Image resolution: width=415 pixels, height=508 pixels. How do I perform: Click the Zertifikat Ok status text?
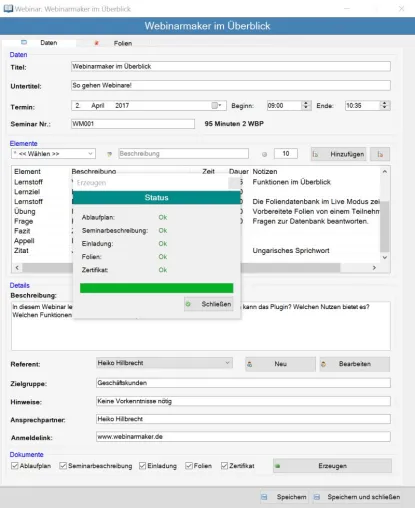click(163, 270)
